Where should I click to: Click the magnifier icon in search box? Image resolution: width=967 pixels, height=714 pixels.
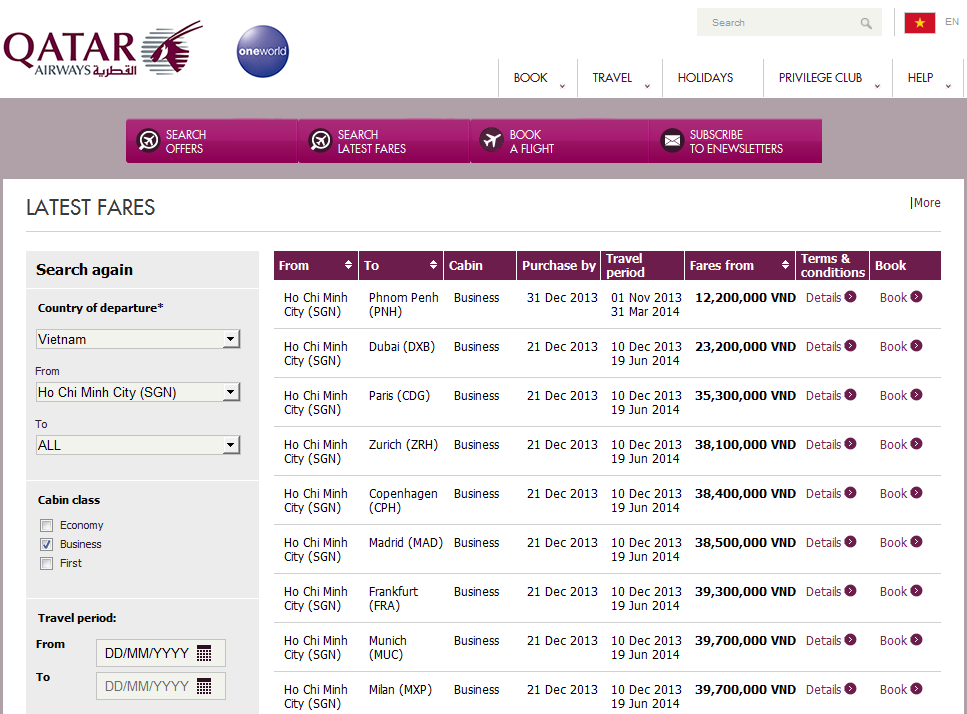tap(866, 23)
